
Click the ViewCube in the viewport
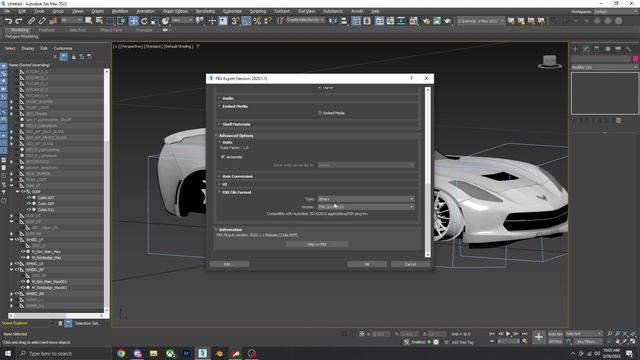click(549, 62)
